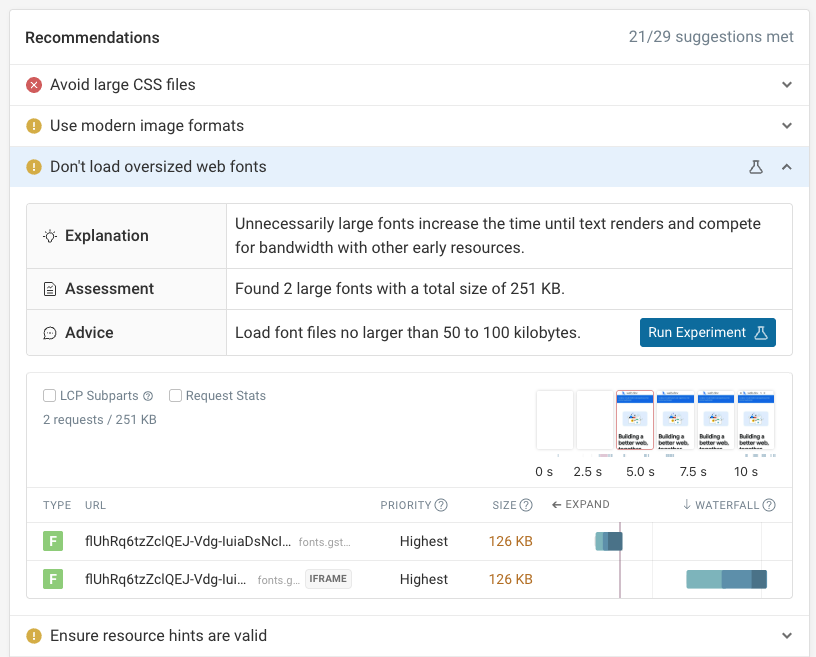Enable the LCP Subparts checkbox
This screenshot has height=657, width=816.
pyautogui.click(x=49, y=395)
